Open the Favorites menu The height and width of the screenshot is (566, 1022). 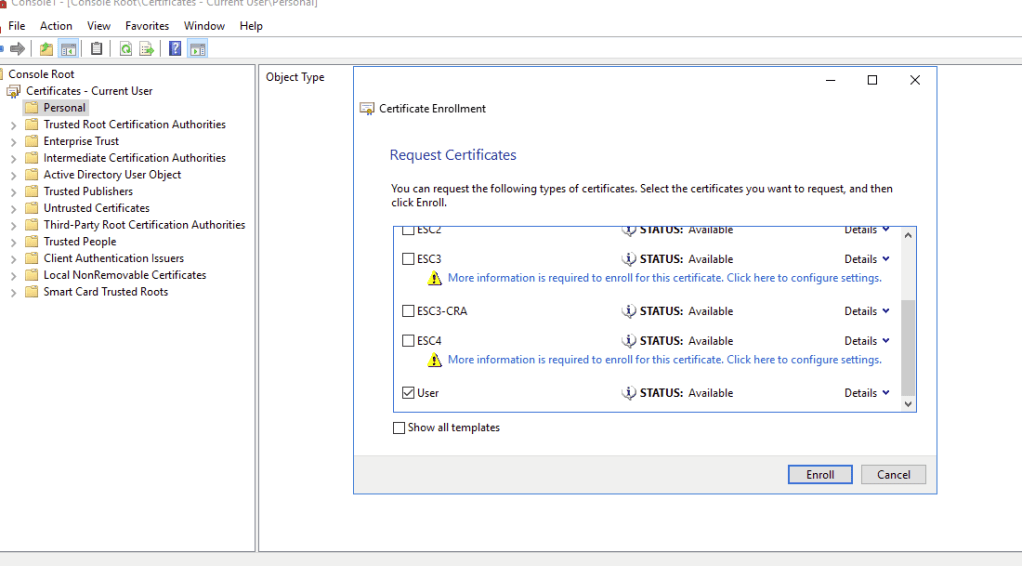(147, 26)
